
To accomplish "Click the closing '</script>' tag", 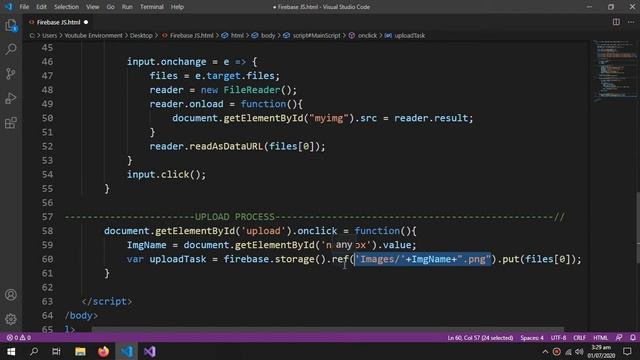I will pyautogui.click(x=107, y=302).
